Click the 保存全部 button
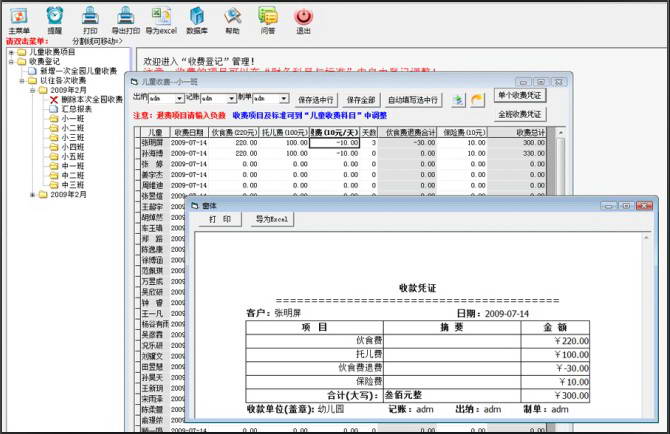Viewport: 670px width, 434px height. [361, 100]
